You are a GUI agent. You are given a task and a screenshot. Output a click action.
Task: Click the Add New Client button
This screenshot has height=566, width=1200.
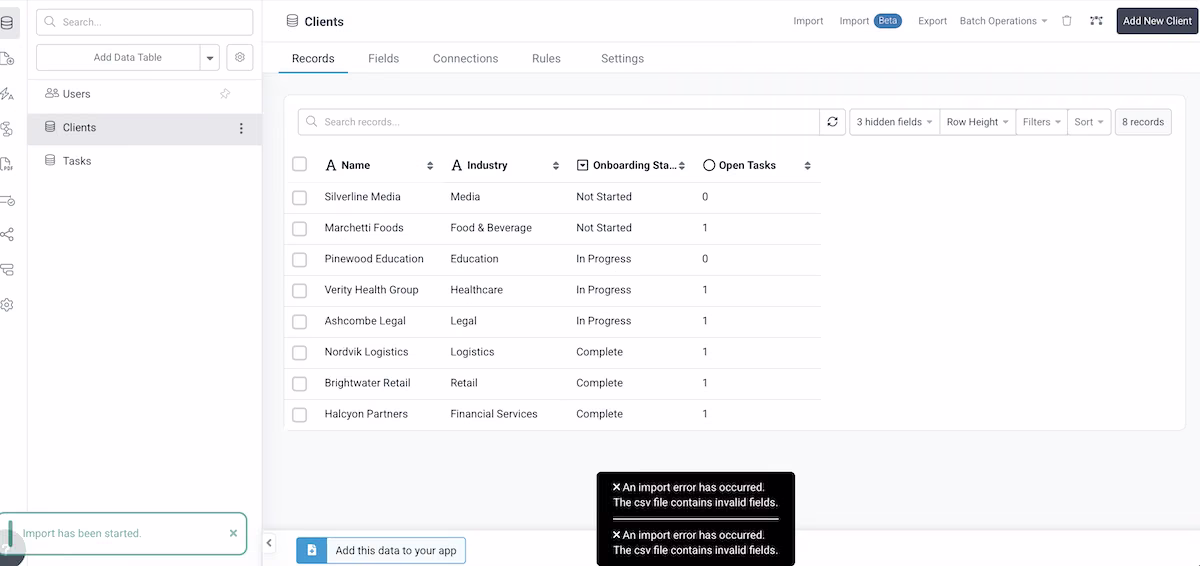(x=1157, y=21)
